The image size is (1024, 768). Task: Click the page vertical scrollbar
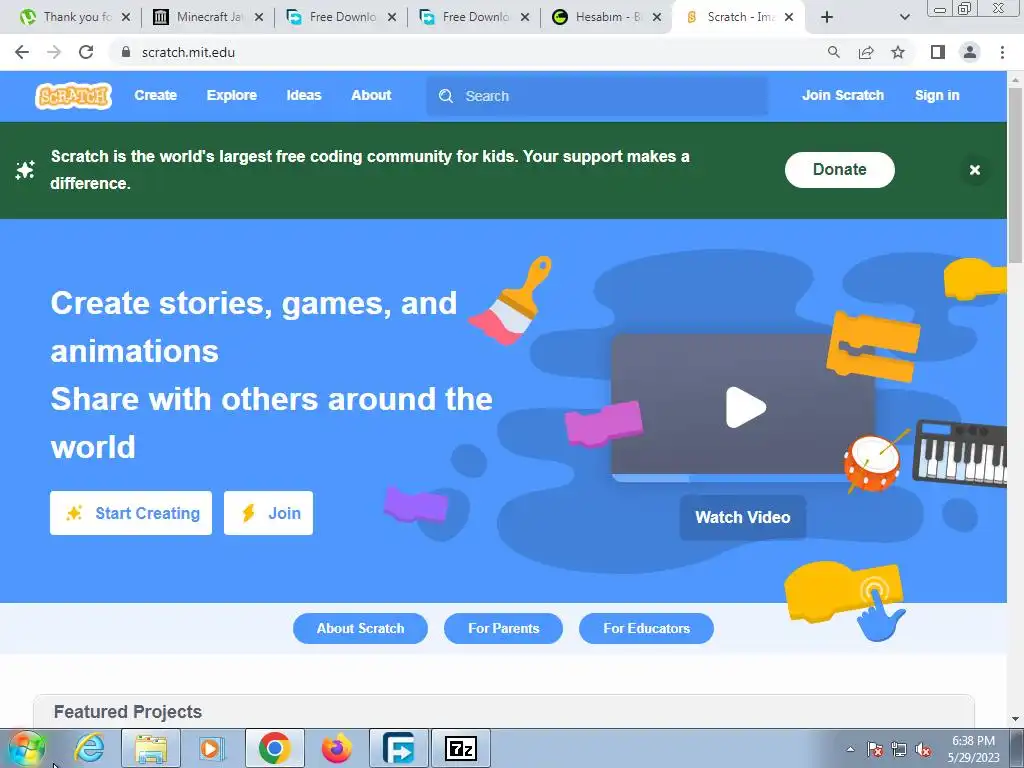(x=1015, y=175)
